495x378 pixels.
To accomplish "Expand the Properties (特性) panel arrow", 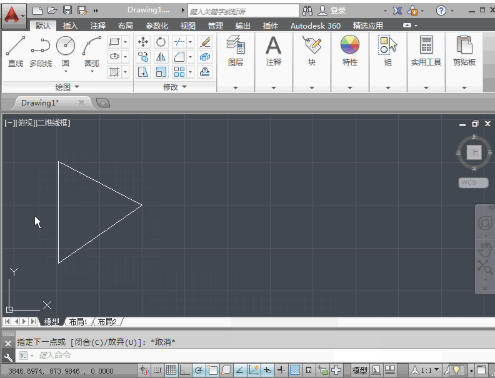I will tap(350, 88).
